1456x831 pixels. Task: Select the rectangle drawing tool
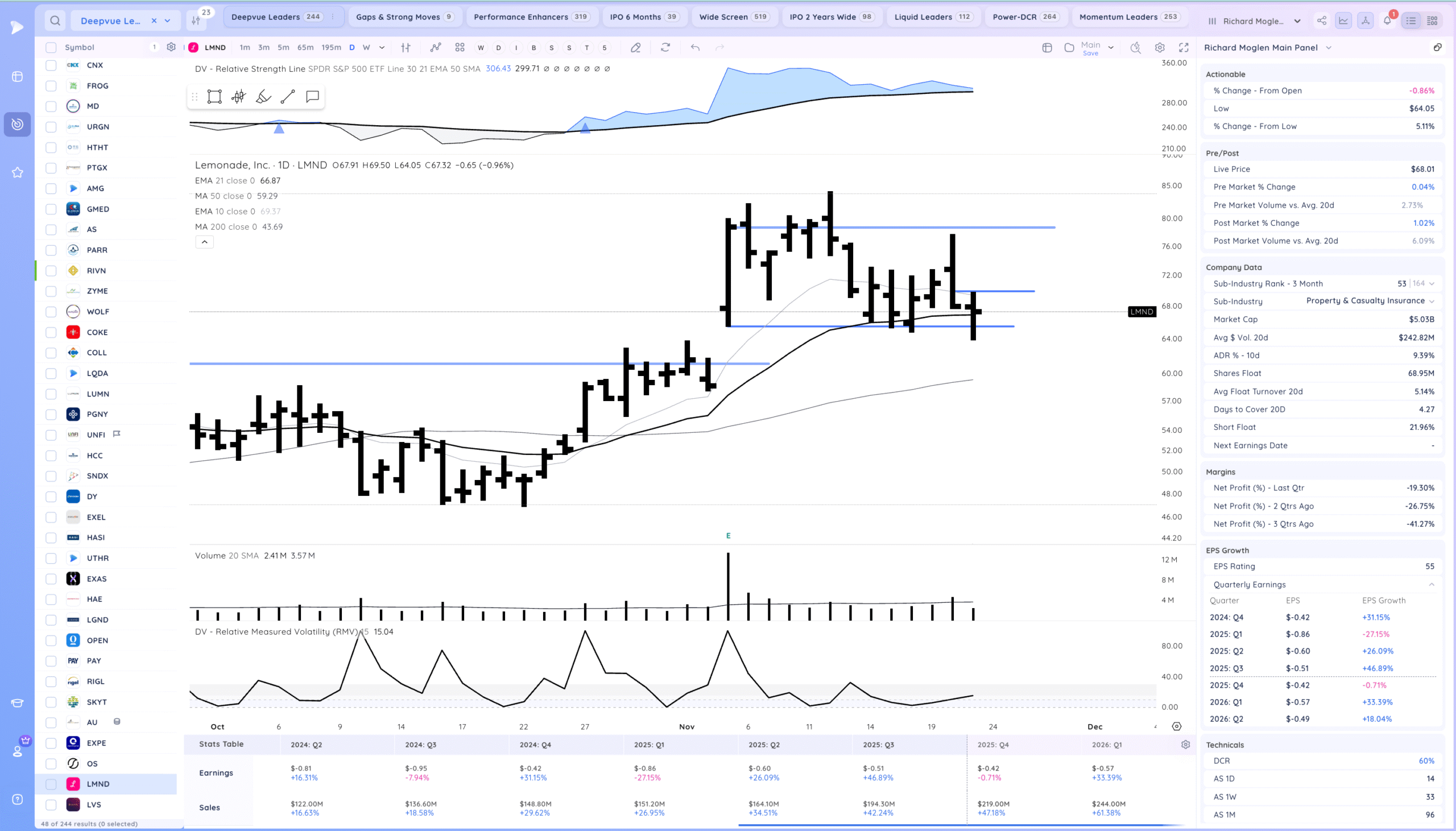click(214, 97)
